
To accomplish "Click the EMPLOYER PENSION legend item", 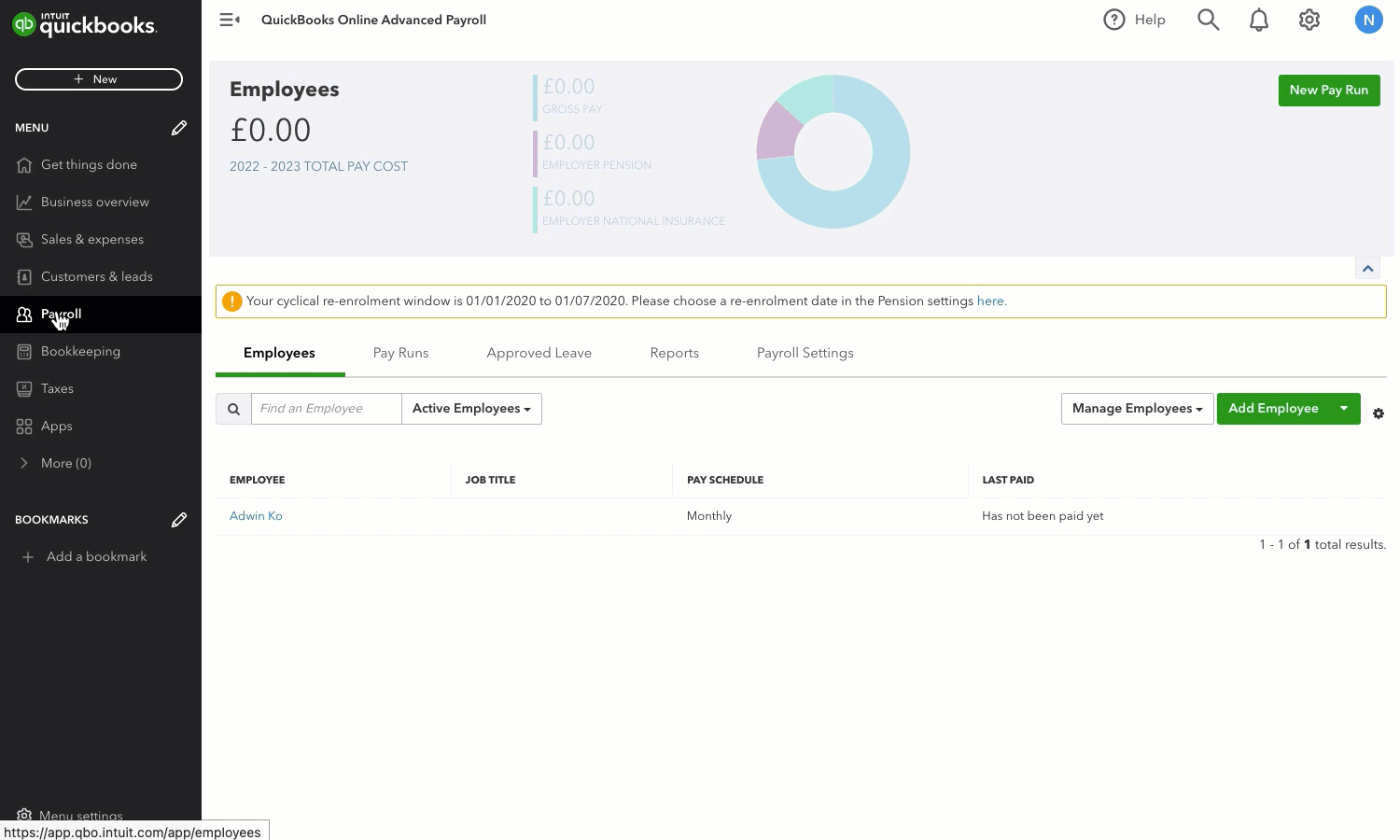I will coord(594,152).
